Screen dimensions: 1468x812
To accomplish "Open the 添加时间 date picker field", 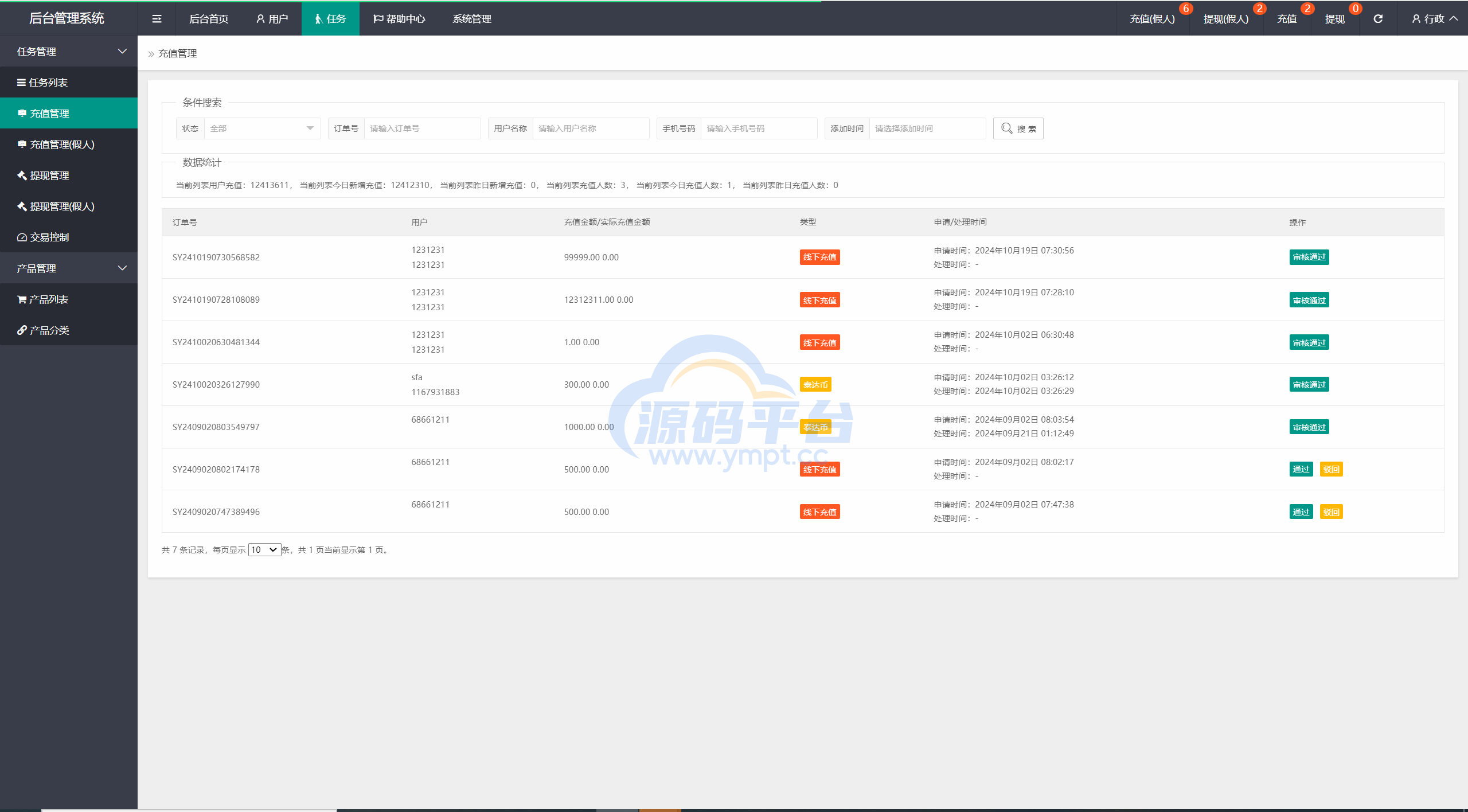I will tap(927, 128).
